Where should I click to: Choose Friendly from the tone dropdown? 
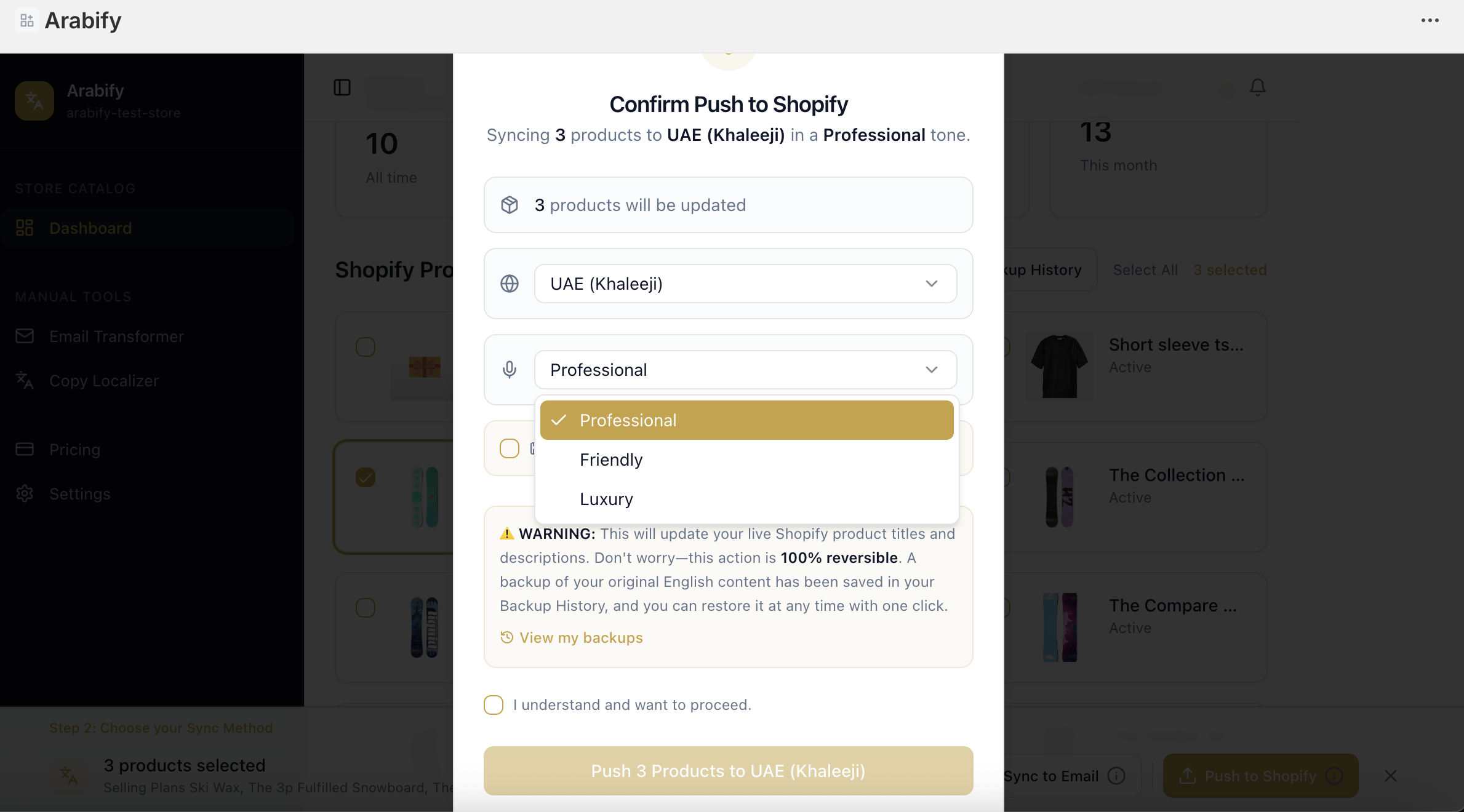[x=610, y=460]
